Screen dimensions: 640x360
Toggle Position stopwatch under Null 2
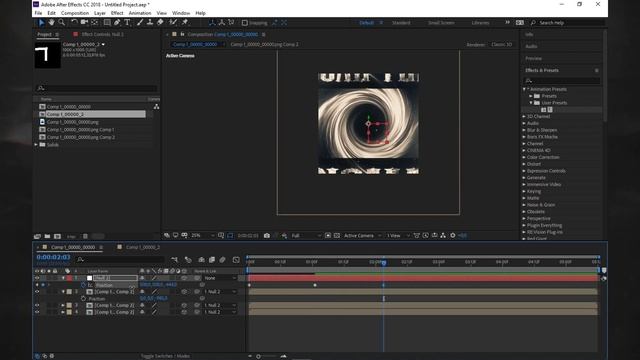[83, 285]
